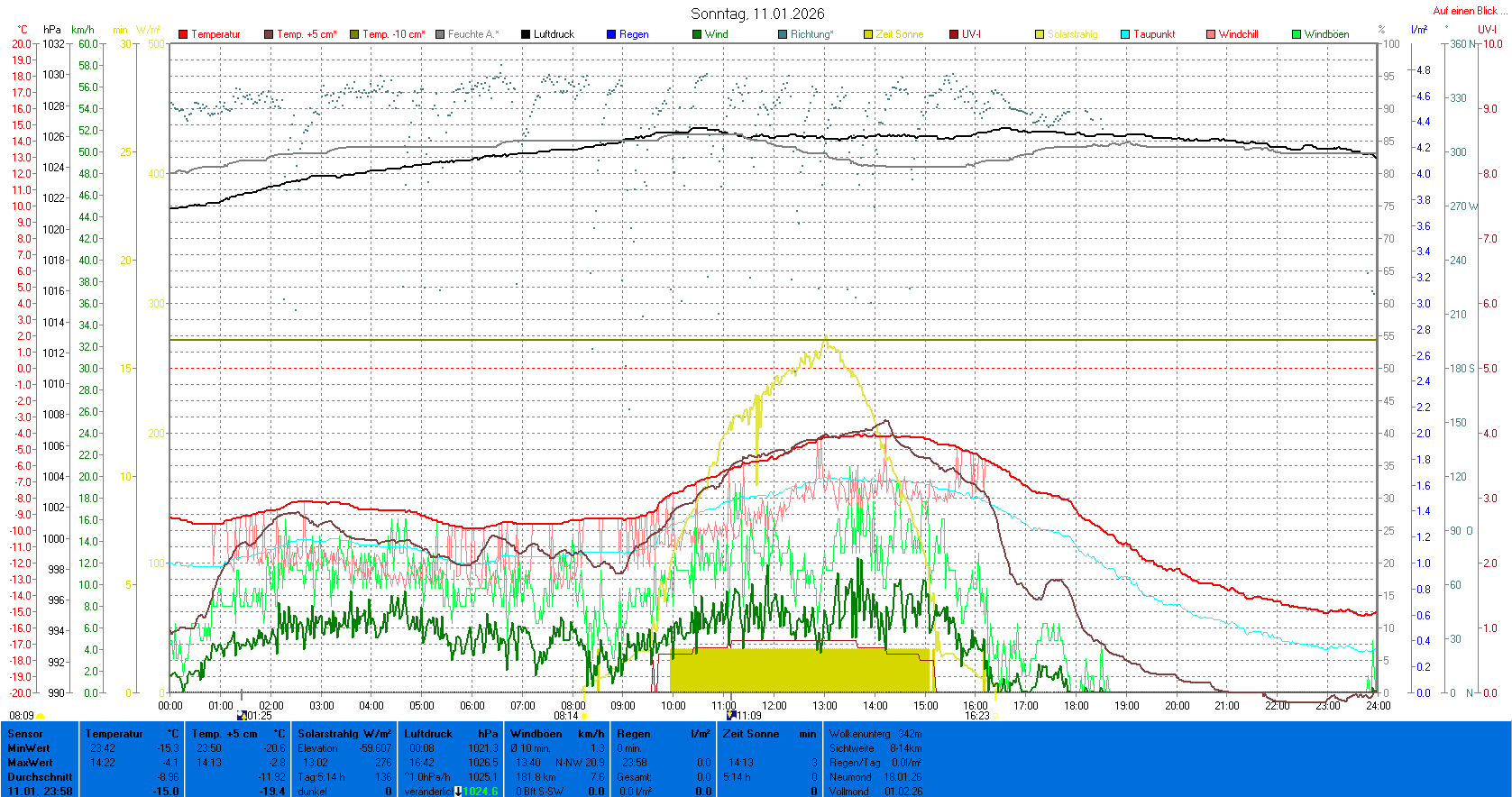The width and height of the screenshot is (1512, 797).
Task: Open the 'Auf einen Blick ...' link
Action: click(1469, 11)
